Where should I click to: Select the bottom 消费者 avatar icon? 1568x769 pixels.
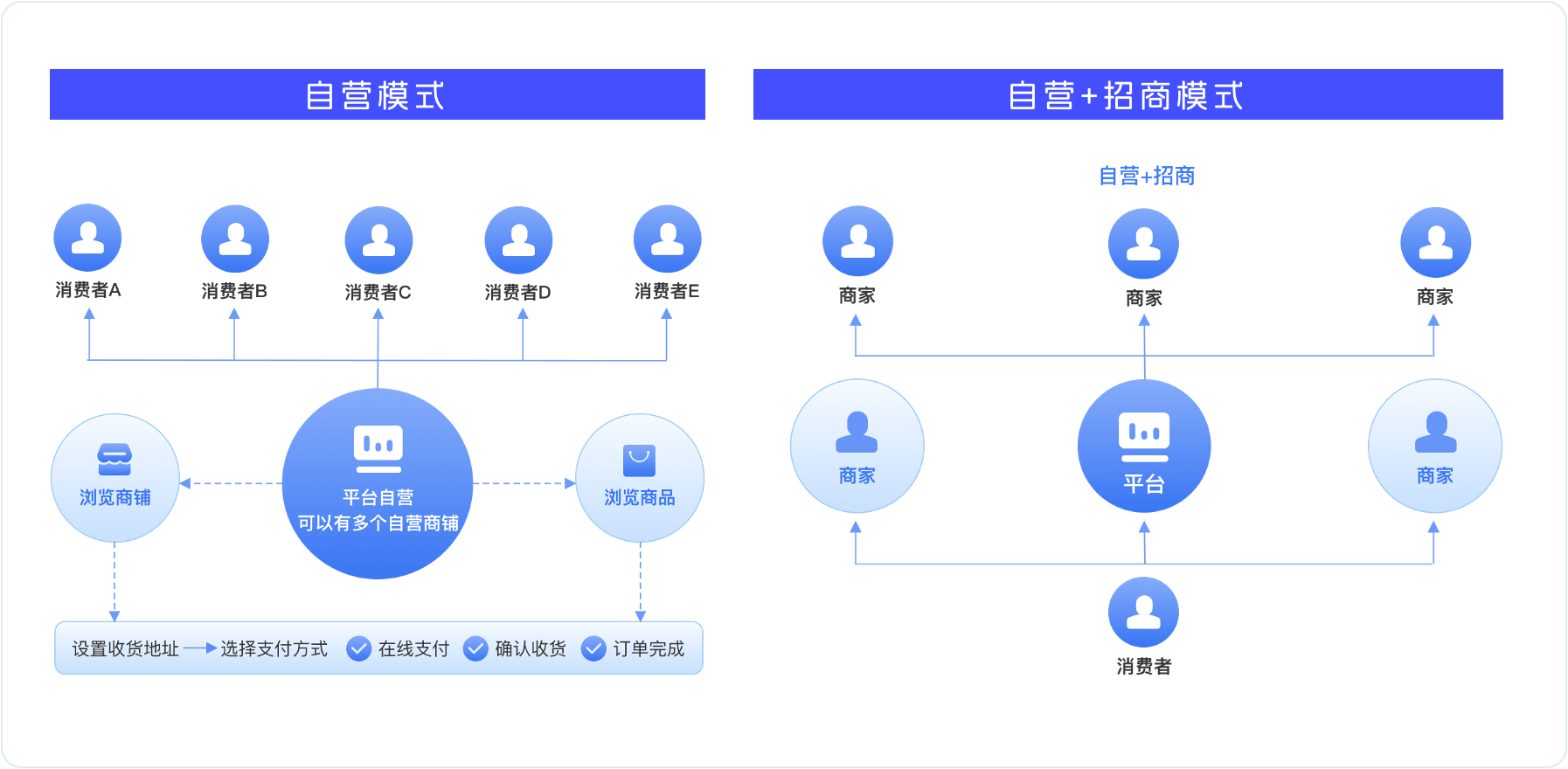(x=1143, y=612)
